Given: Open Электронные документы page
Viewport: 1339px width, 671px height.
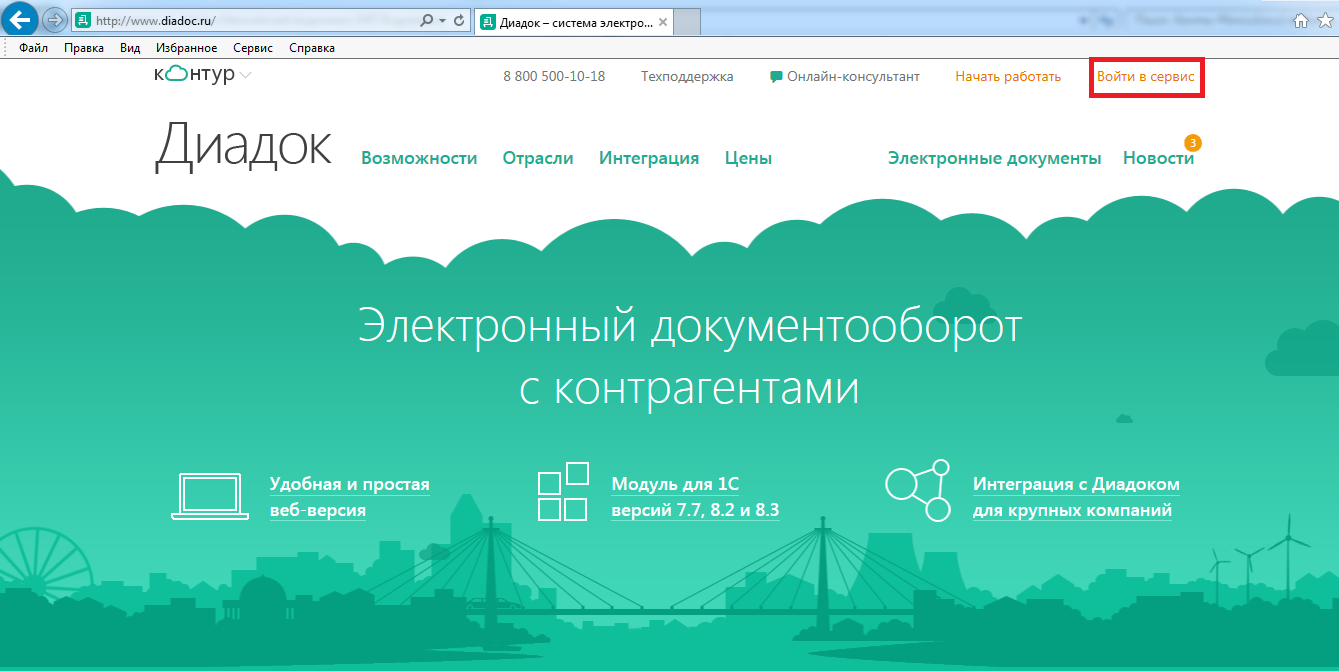Looking at the screenshot, I should coord(995,158).
